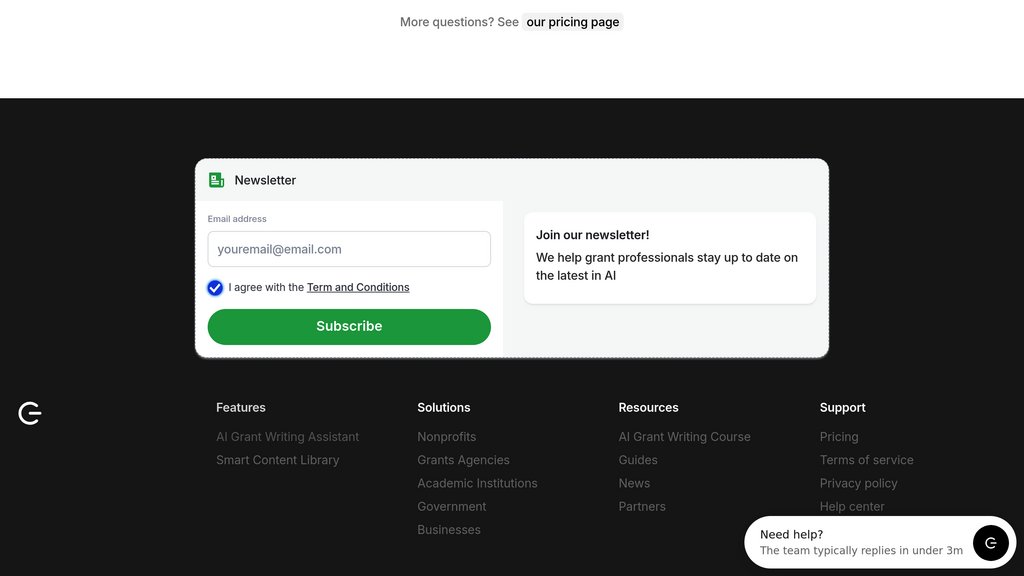Open AI Grant Writing Course under Resources
1024x576 pixels.
(x=684, y=436)
